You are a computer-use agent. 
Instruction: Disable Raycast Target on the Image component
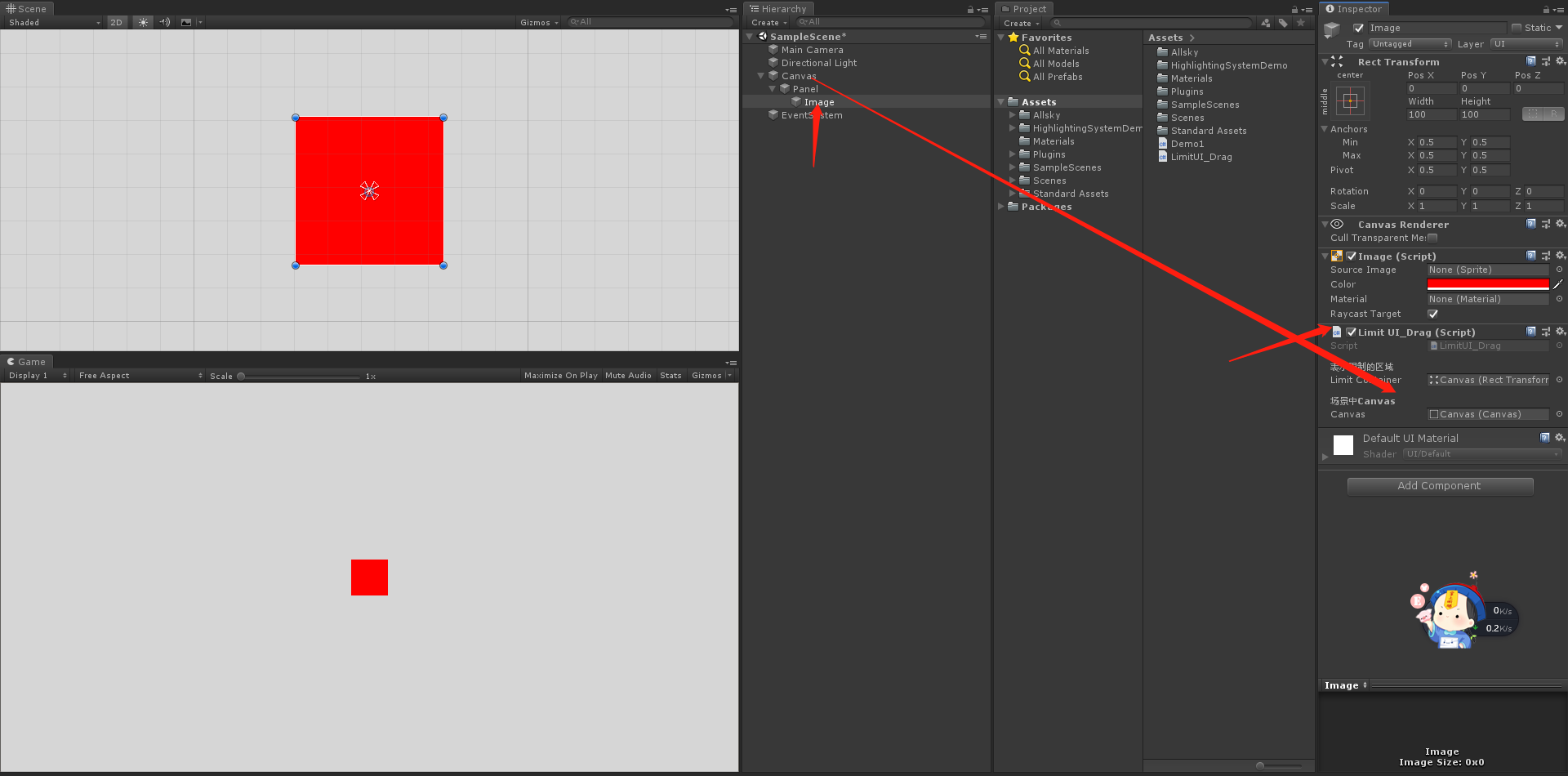tap(1433, 314)
